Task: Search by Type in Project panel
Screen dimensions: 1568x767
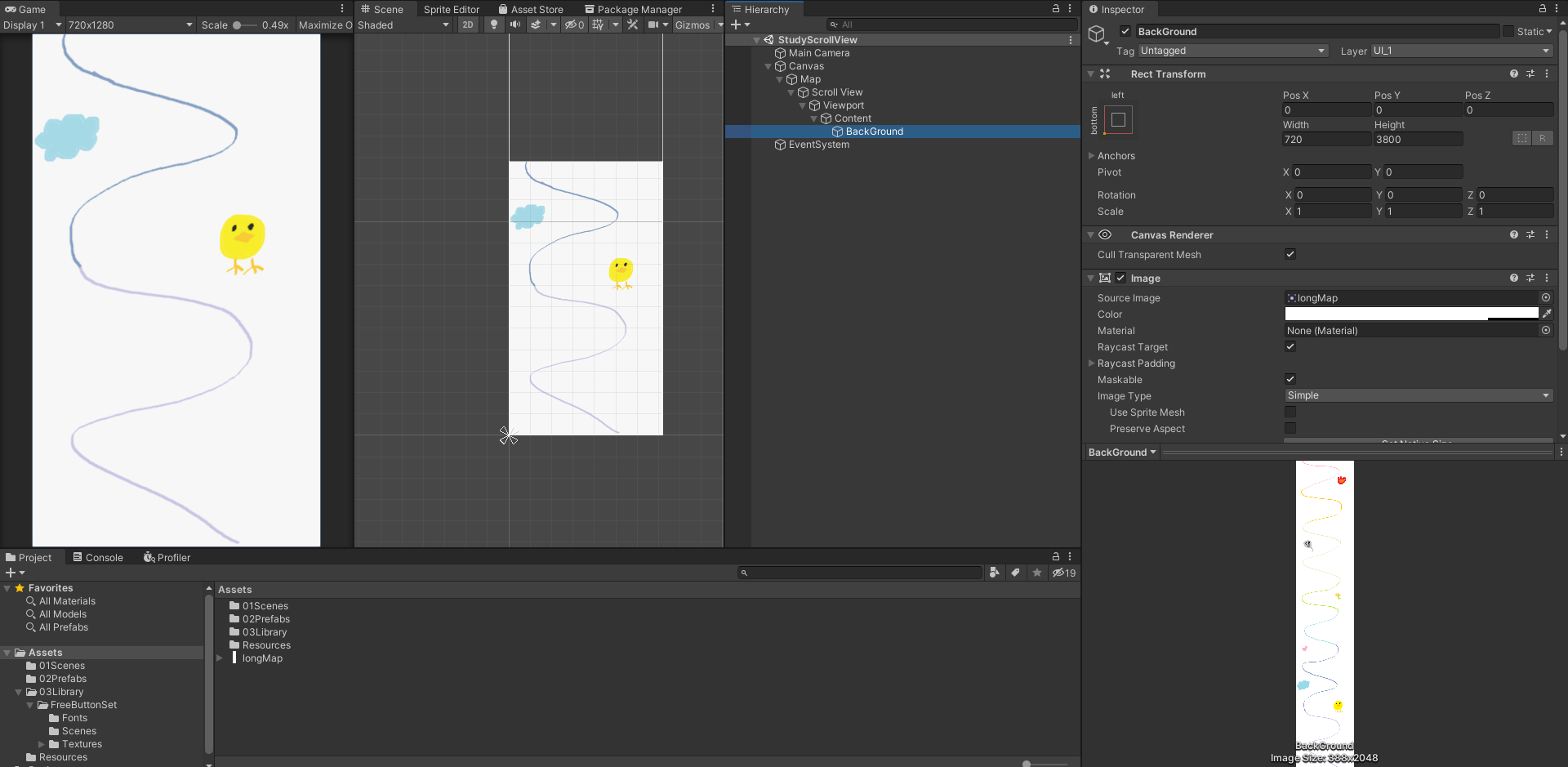Action: point(994,573)
